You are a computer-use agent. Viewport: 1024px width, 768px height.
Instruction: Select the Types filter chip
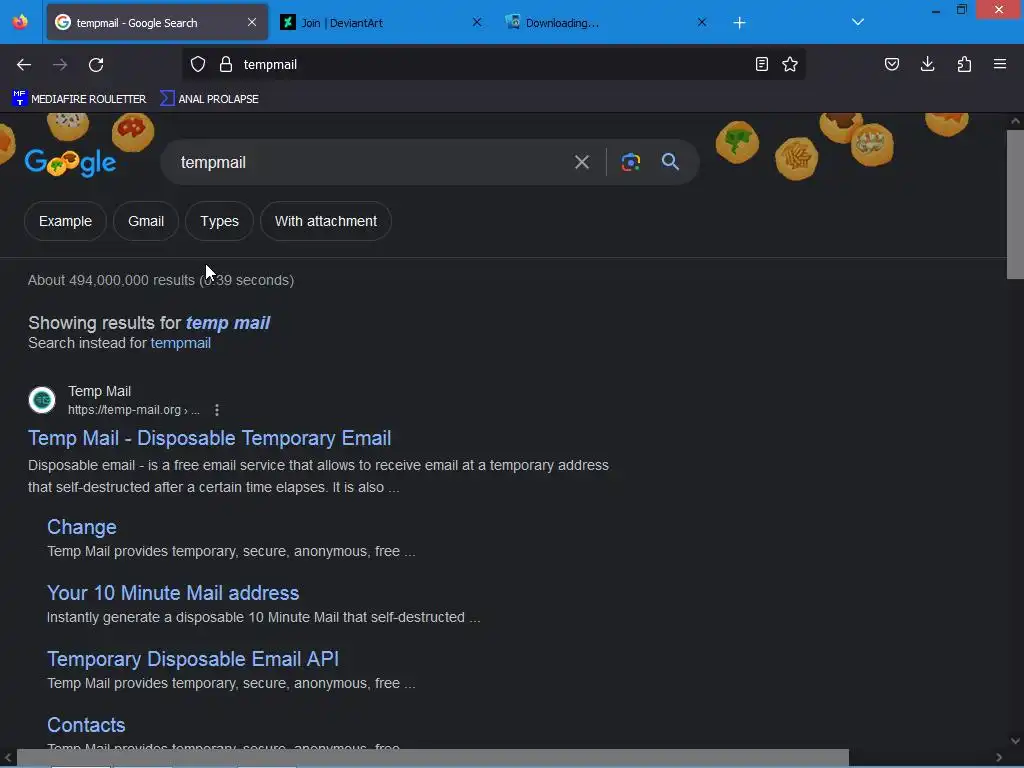pos(219,221)
